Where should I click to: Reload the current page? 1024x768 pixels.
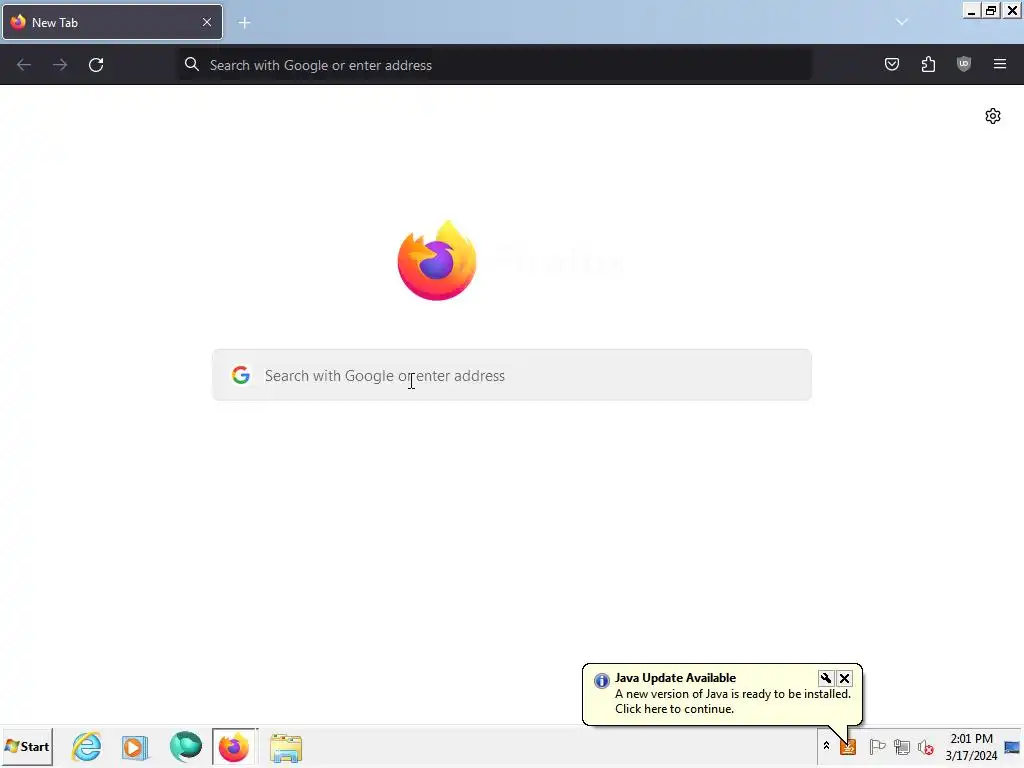pos(96,65)
